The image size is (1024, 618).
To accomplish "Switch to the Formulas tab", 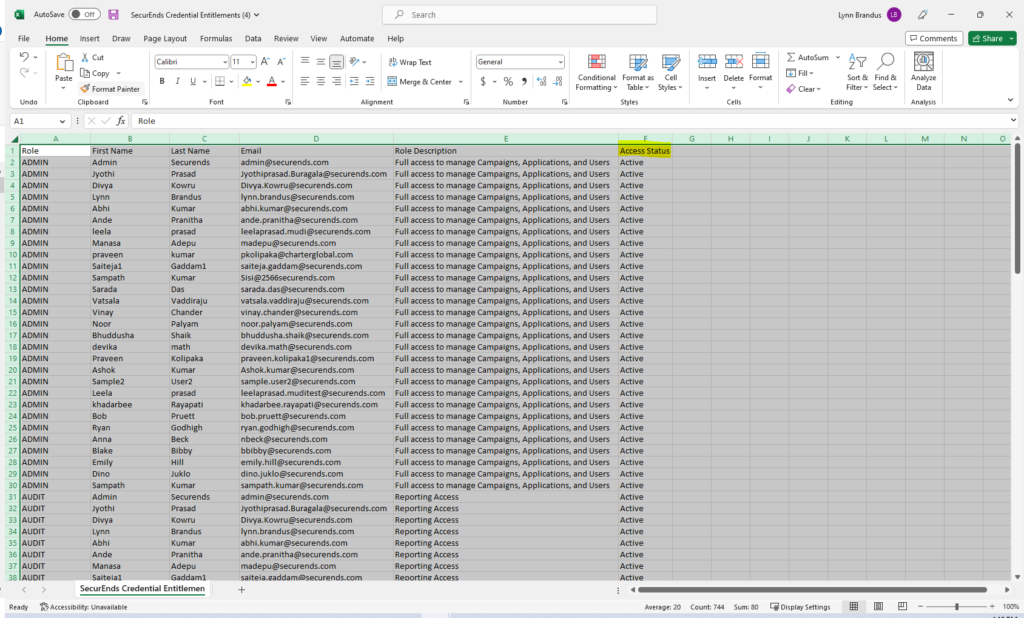I will (216, 39).
